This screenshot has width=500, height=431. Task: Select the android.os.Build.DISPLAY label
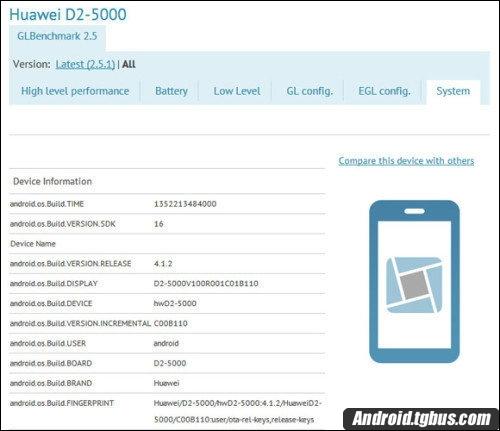54,284
